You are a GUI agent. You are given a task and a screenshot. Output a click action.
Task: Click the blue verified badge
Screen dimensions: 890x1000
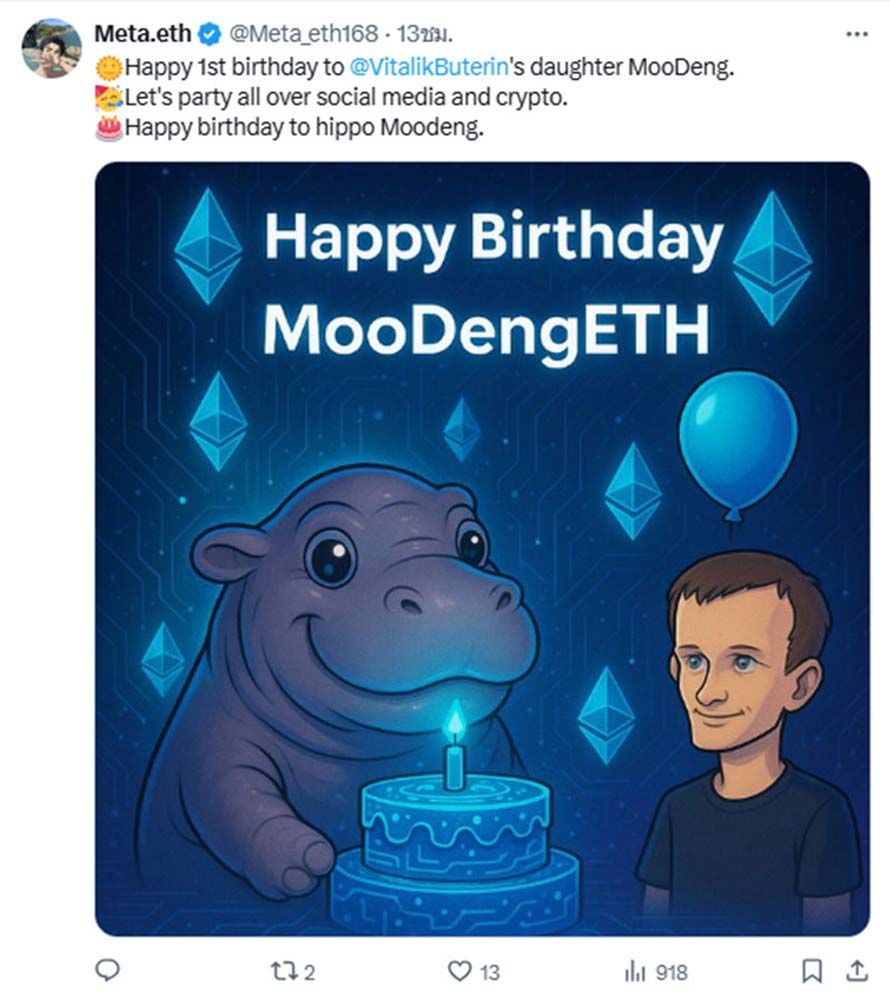click(x=208, y=34)
